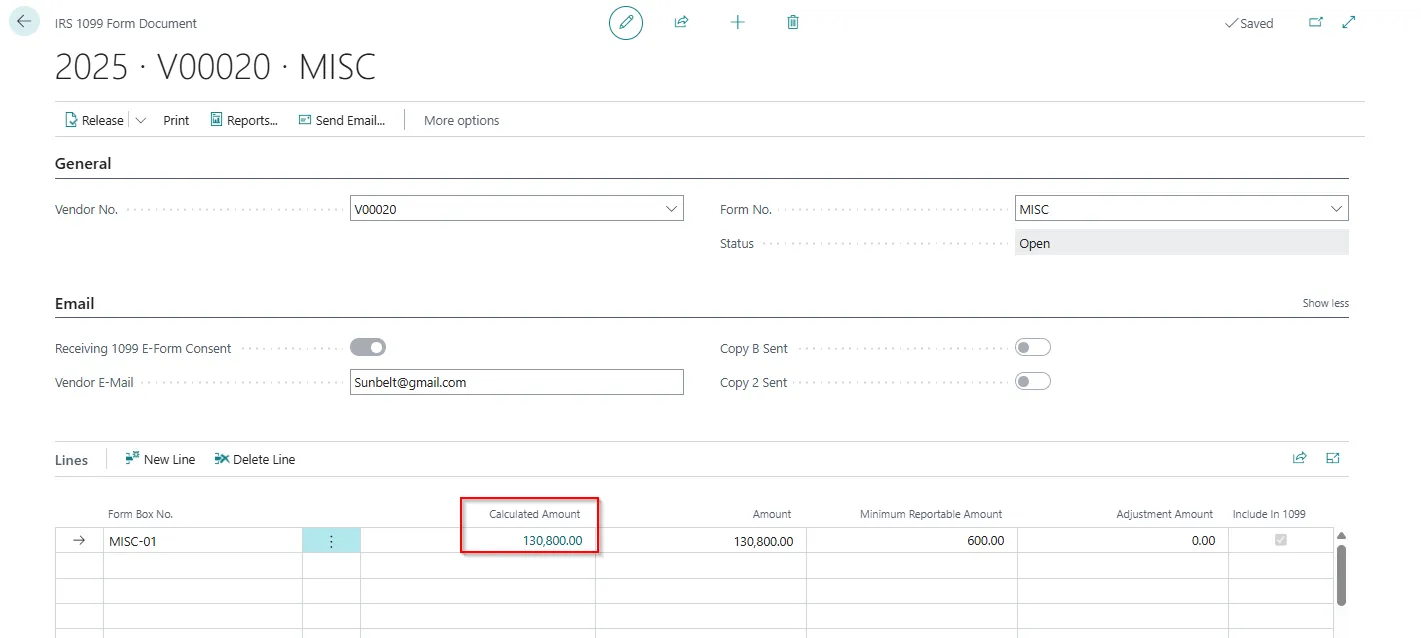Click the Vendor E-Mail input field
1421x638 pixels.
point(516,382)
